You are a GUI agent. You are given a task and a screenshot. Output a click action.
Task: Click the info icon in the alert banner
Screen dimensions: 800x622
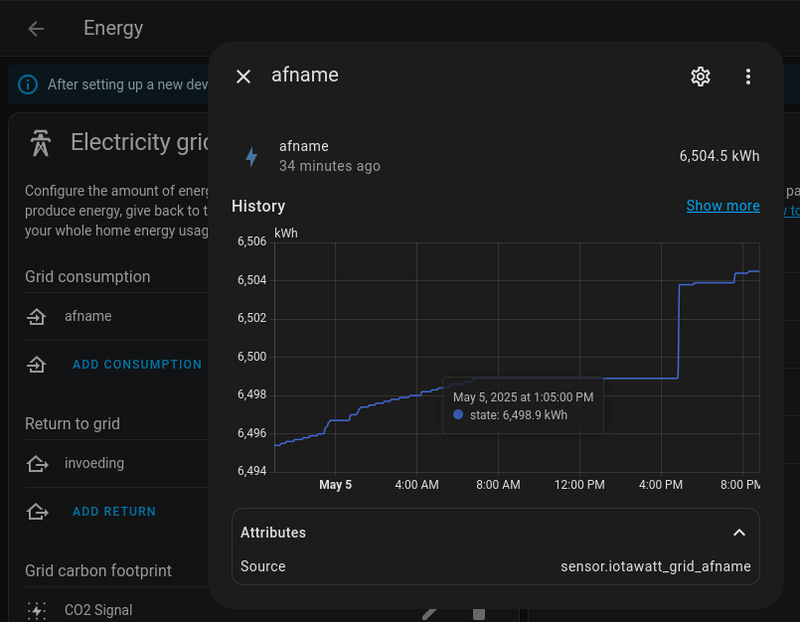29,85
